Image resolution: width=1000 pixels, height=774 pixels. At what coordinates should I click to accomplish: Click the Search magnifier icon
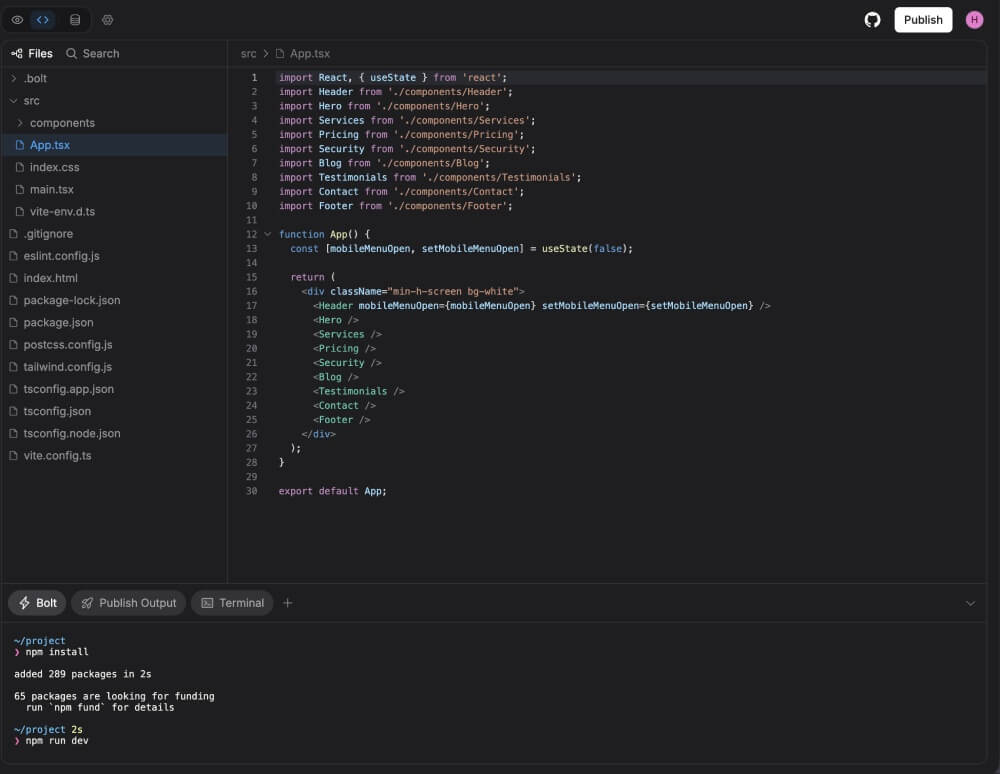click(x=71, y=54)
